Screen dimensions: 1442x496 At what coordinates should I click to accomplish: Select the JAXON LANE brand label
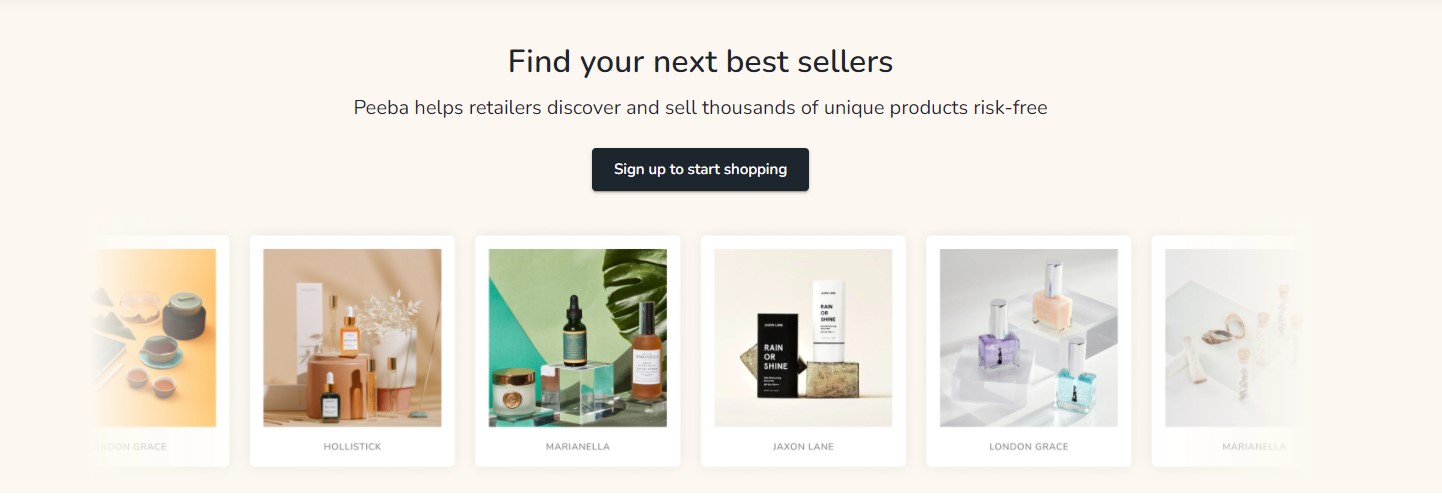click(x=803, y=446)
